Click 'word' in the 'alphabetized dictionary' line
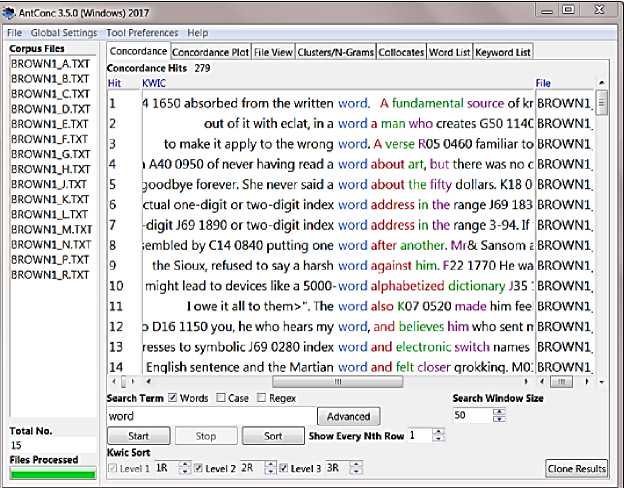 coord(353,286)
